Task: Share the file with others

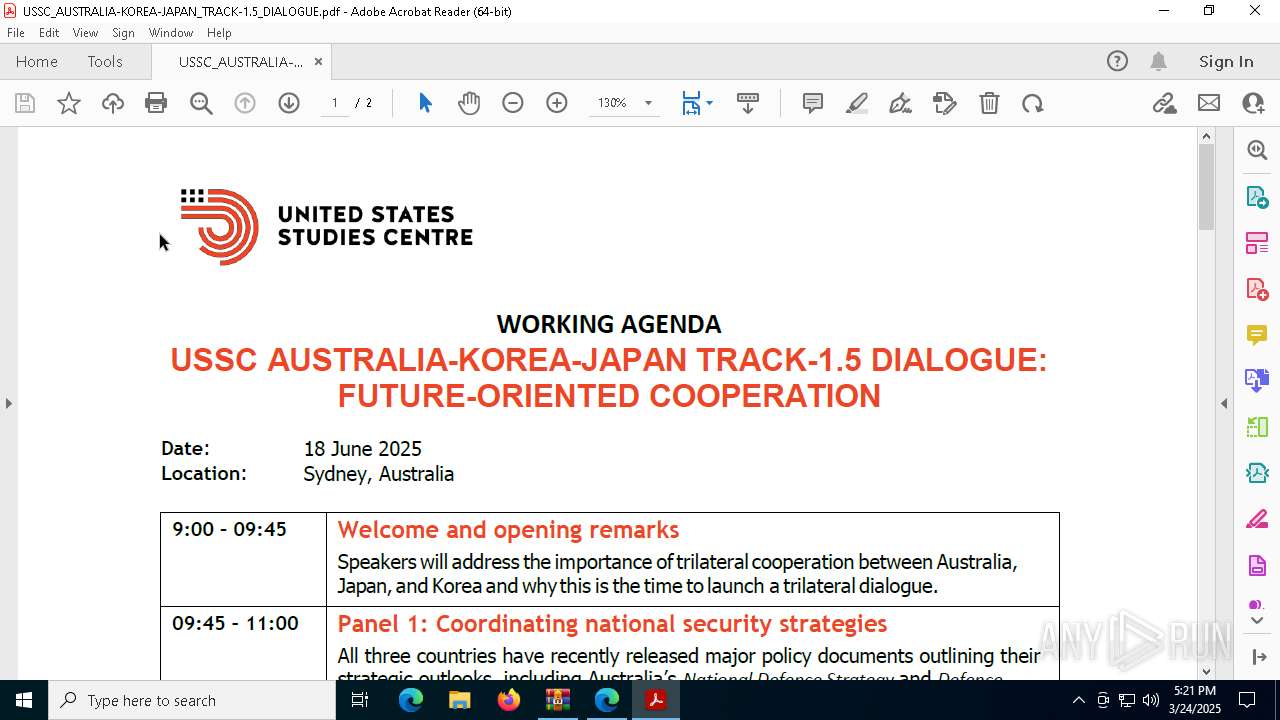Action: click(x=1253, y=103)
